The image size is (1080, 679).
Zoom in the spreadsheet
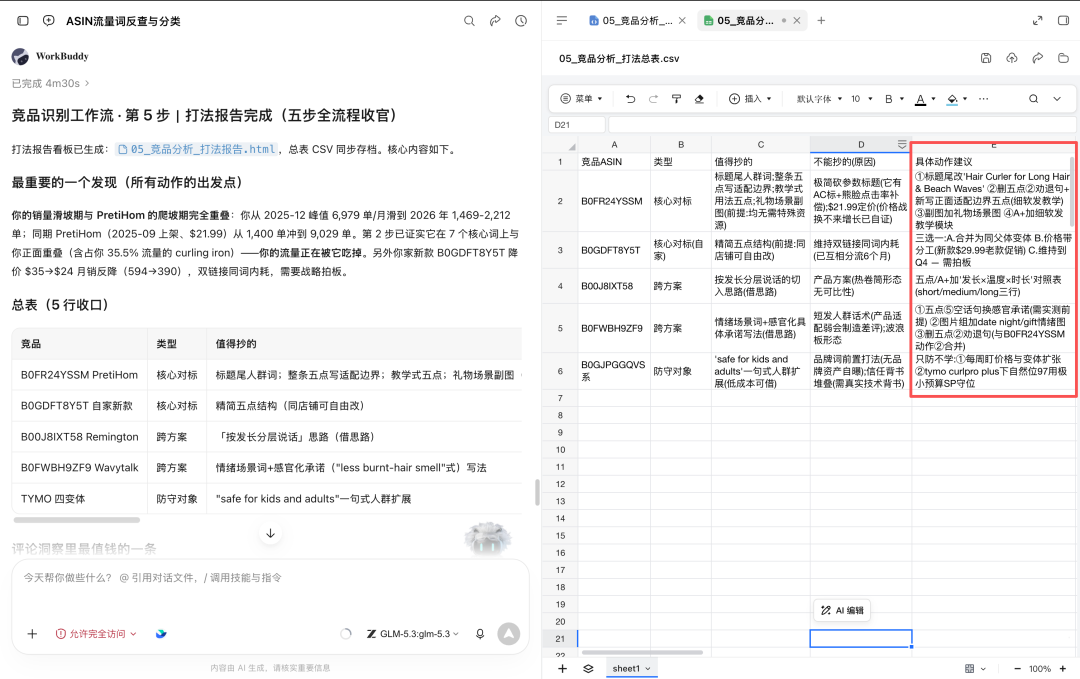pos(1063,669)
